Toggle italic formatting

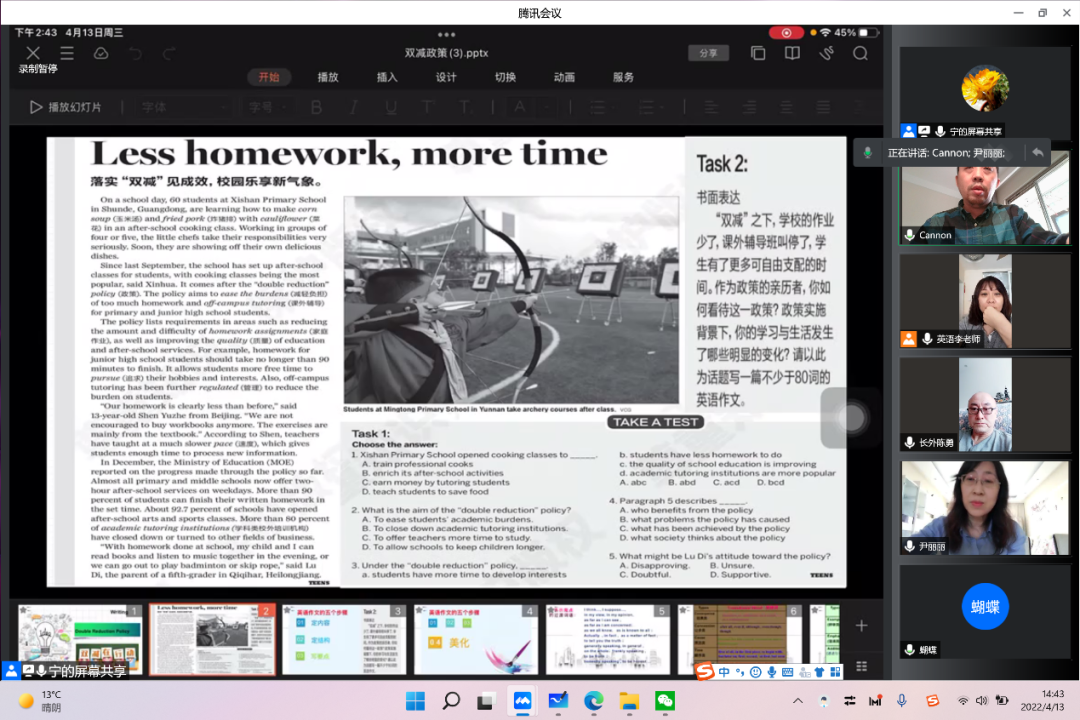coord(353,107)
